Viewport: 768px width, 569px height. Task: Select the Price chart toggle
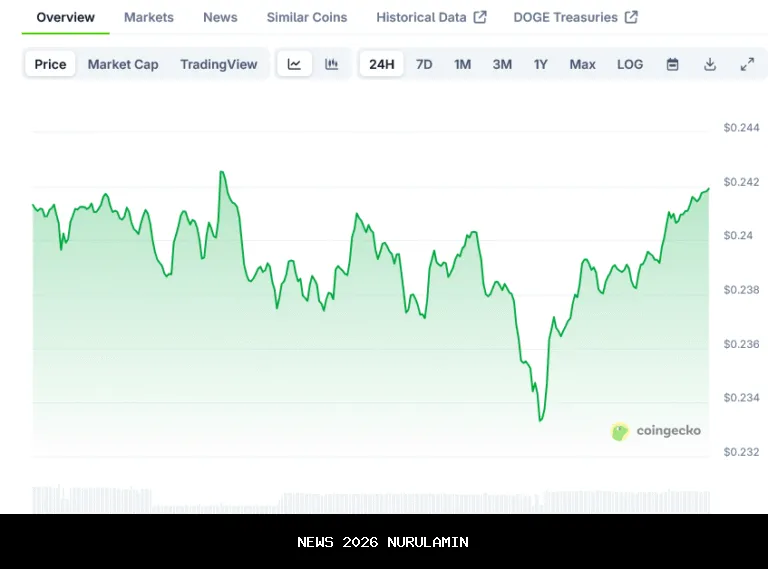point(50,64)
